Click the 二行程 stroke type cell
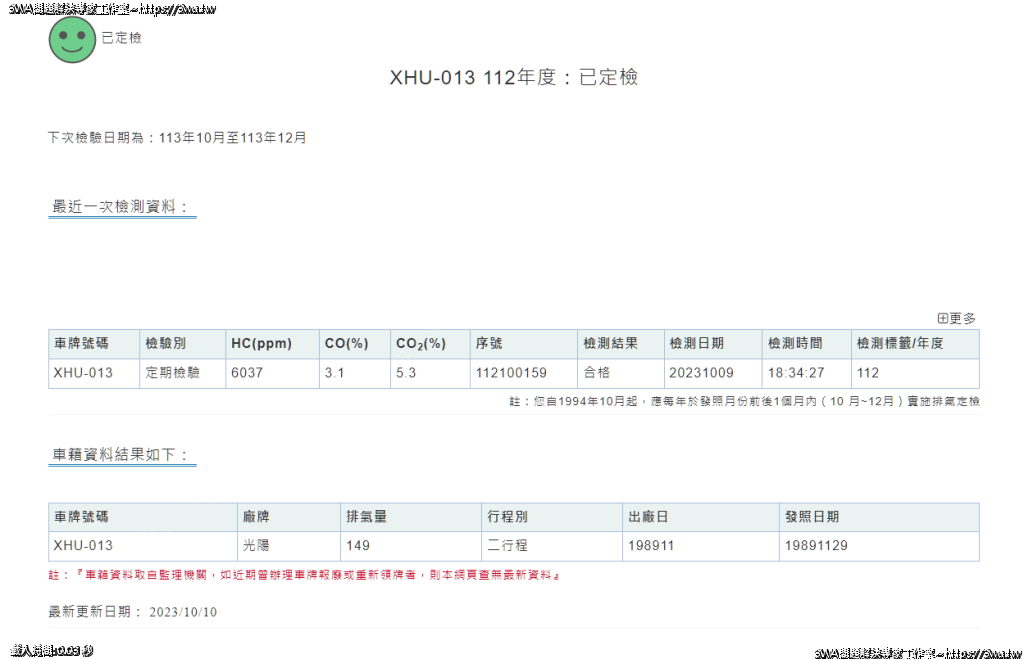The width and height of the screenshot is (1024, 659). click(507, 546)
